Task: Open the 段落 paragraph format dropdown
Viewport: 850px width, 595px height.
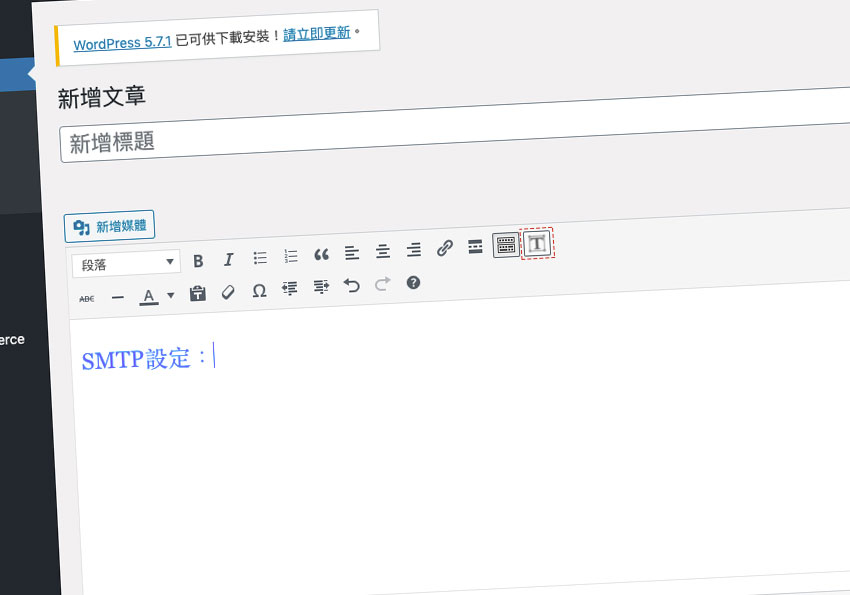Action: tap(126, 264)
